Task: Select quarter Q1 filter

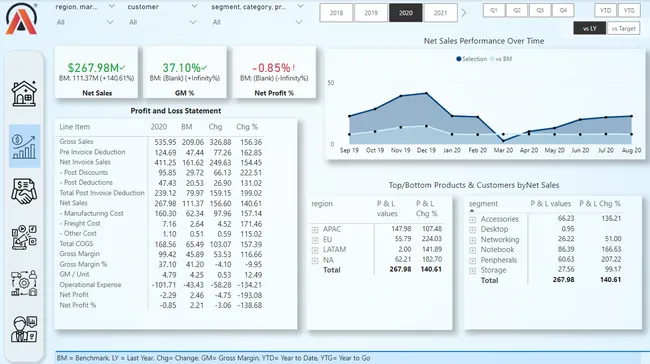Action: point(494,10)
